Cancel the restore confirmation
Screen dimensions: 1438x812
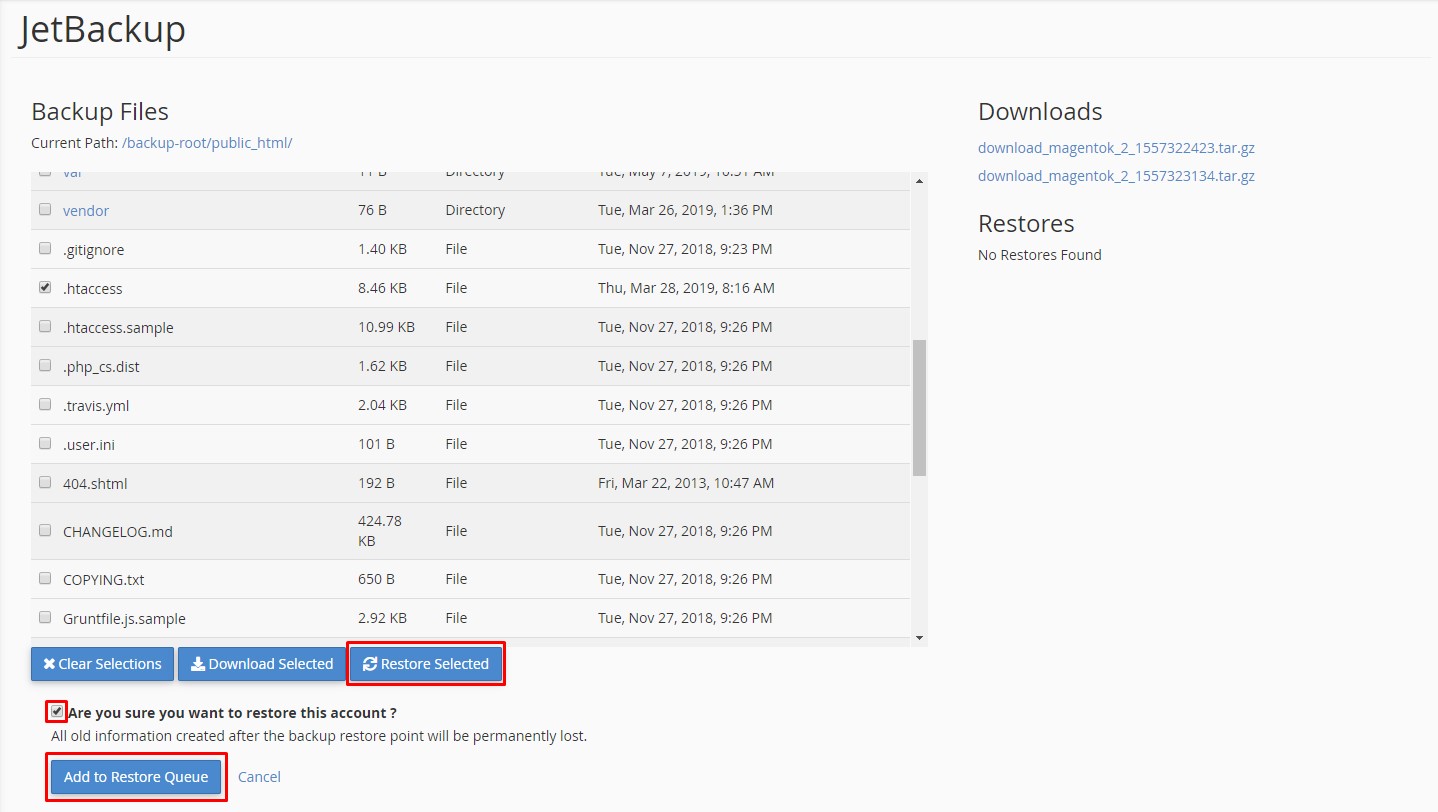pos(259,777)
